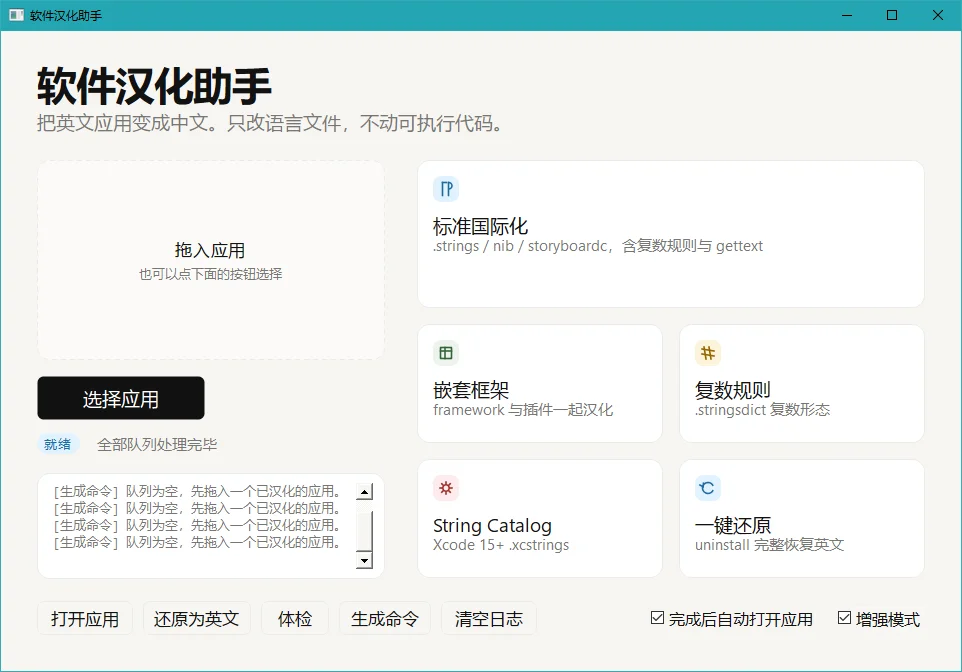
Task: Click the String Catalog red gear icon
Action: pos(446,489)
